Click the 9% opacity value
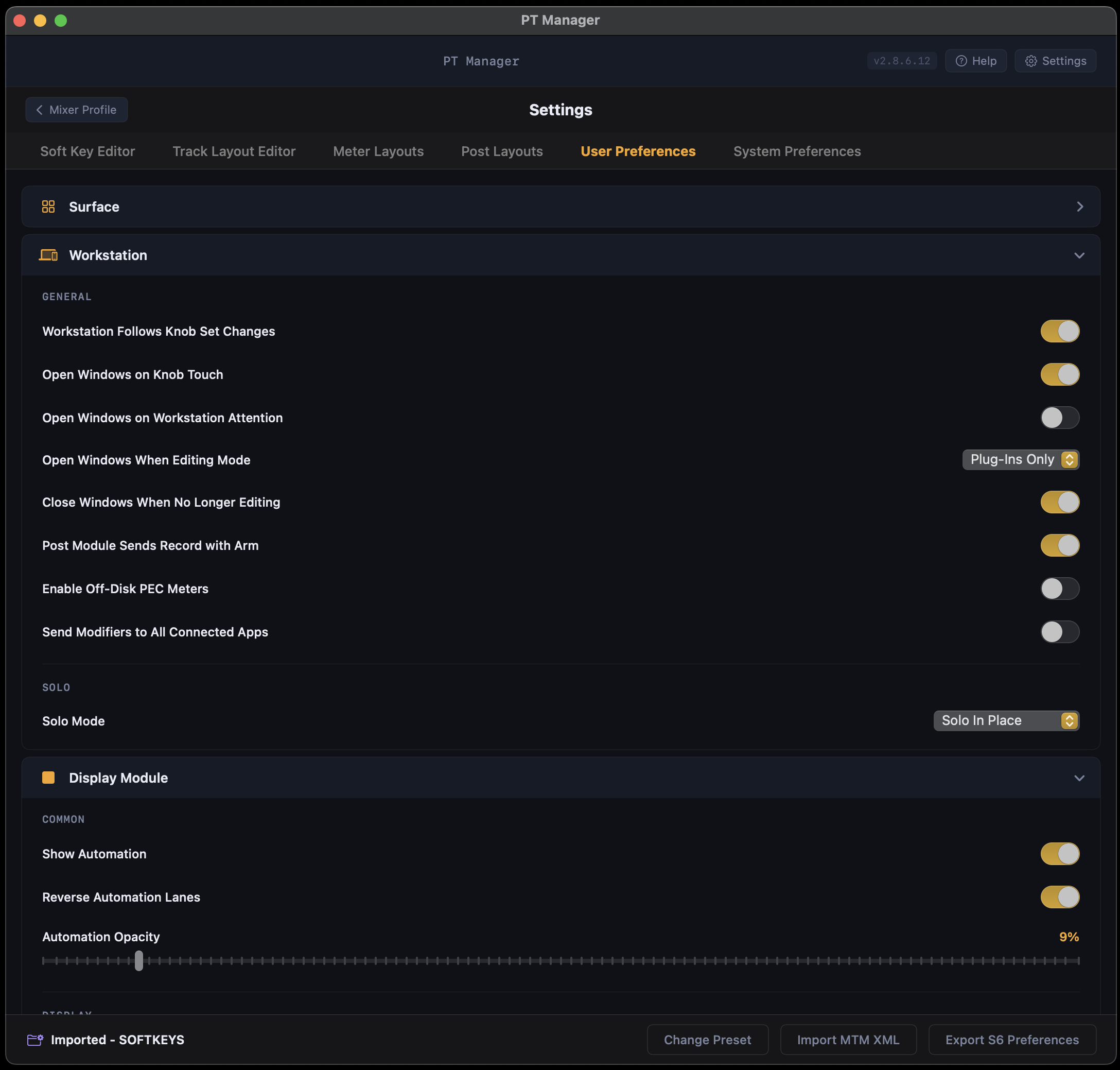 (x=1069, y=937)
